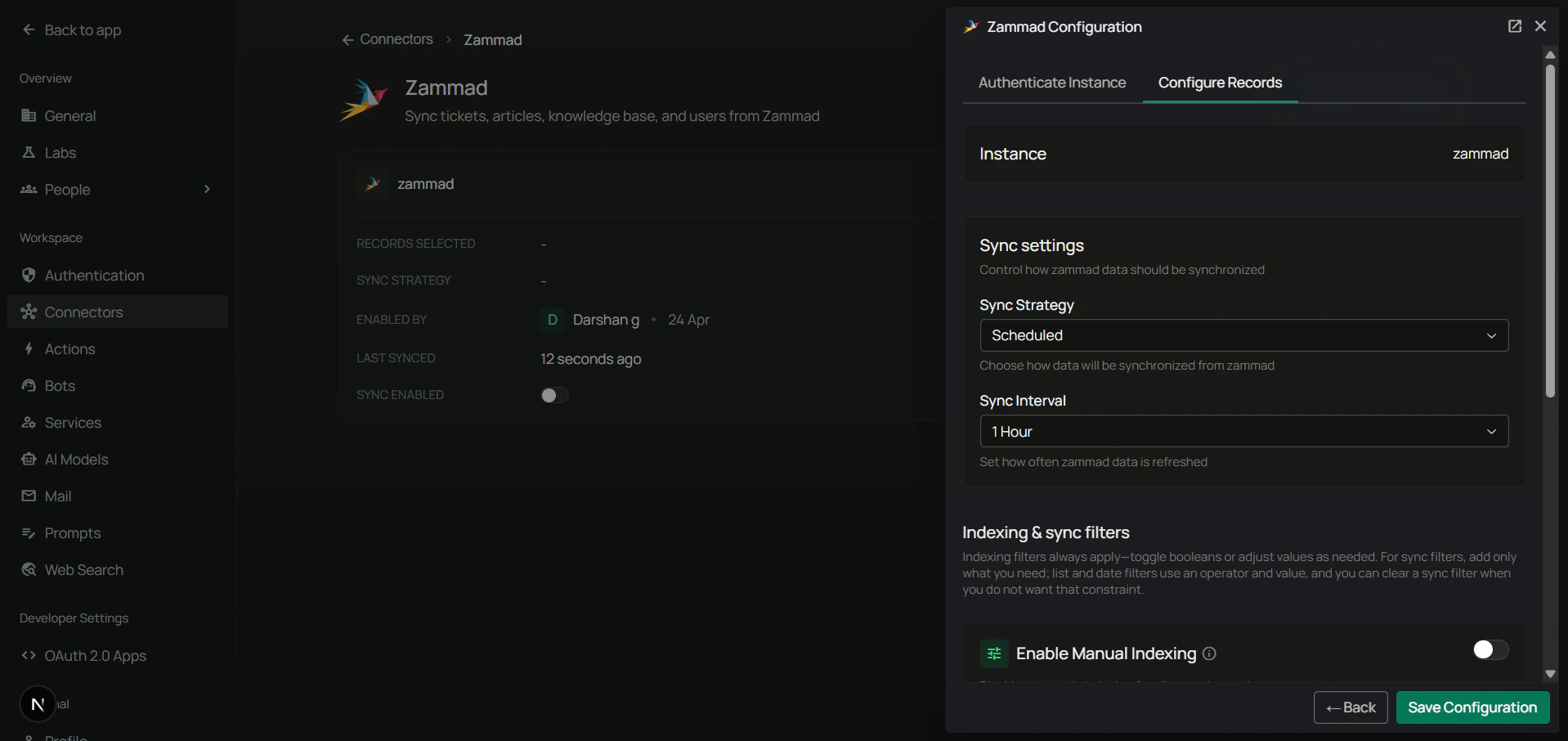Click the back arrow beside Connectors breadcrumb

coord(348,39)
